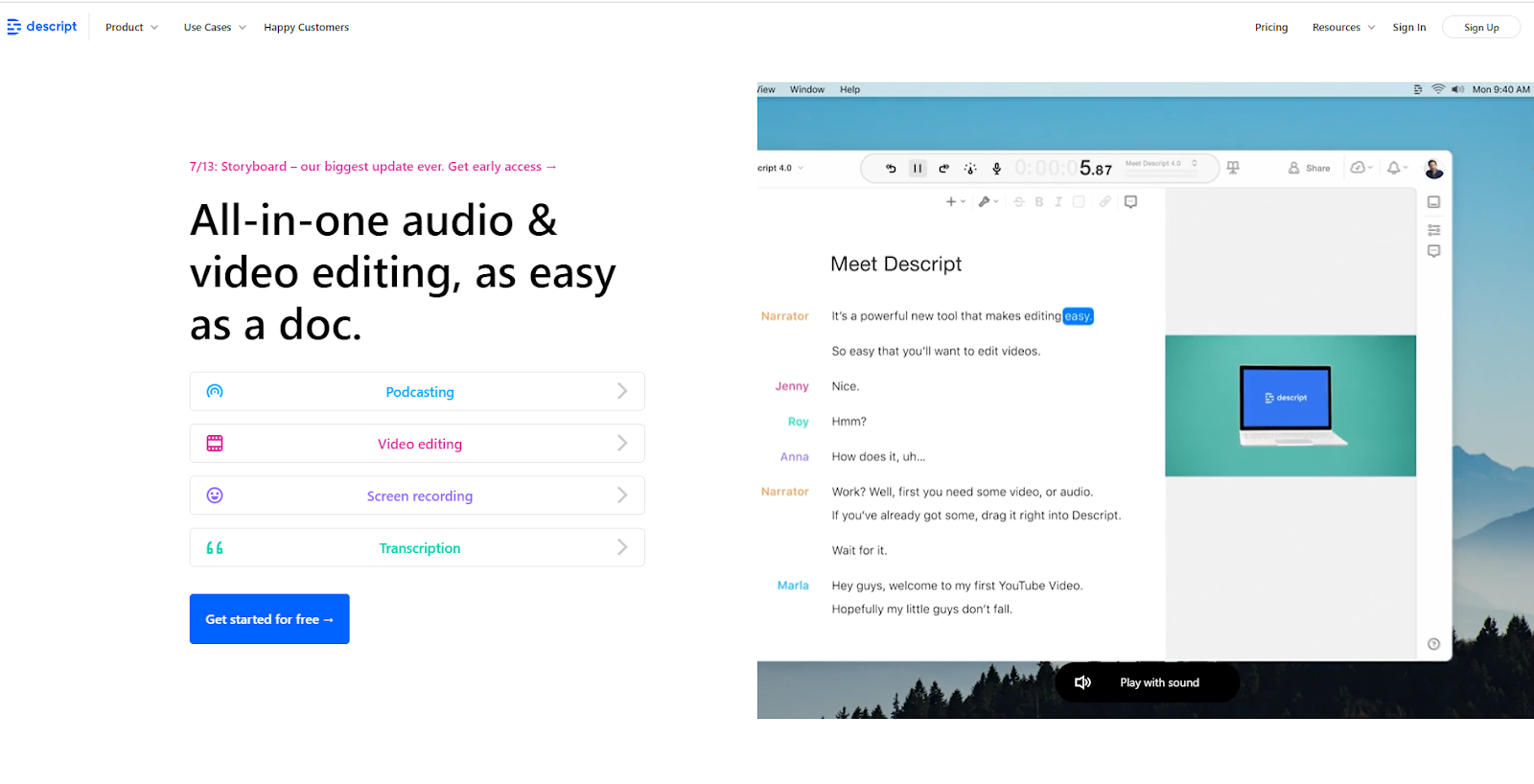The image size is (1534, 784).
Task: Click the Transcription link text
Action: pyautogui.click(x=420, y=548)
